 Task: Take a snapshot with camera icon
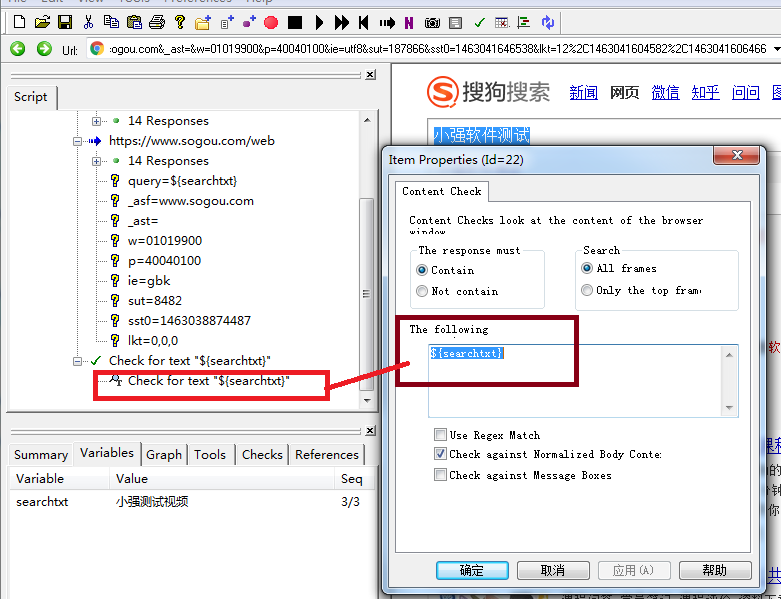tap(432, 22)
